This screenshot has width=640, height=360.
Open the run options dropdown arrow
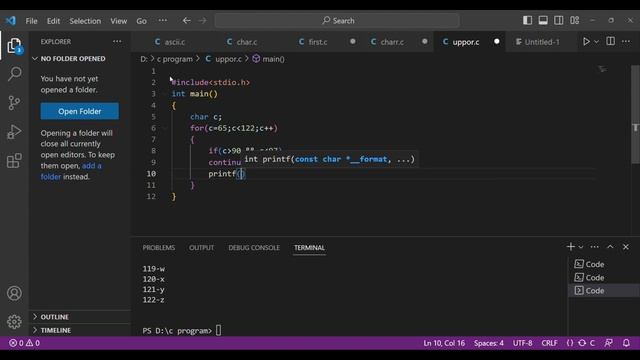coord(596,42)
